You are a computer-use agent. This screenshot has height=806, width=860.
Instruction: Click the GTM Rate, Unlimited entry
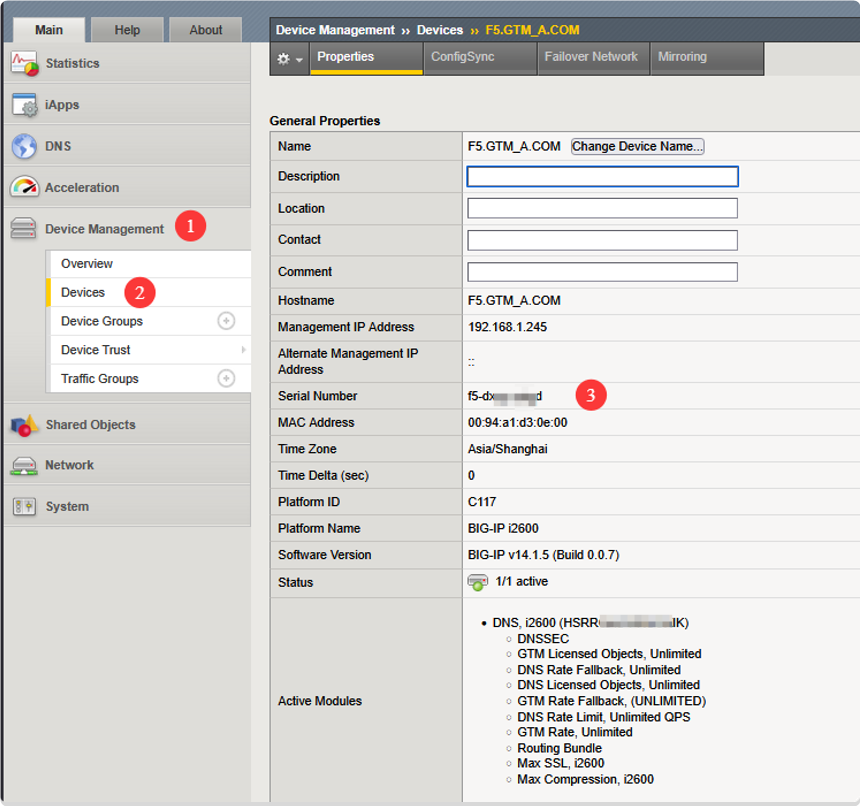tap(574, 733)
